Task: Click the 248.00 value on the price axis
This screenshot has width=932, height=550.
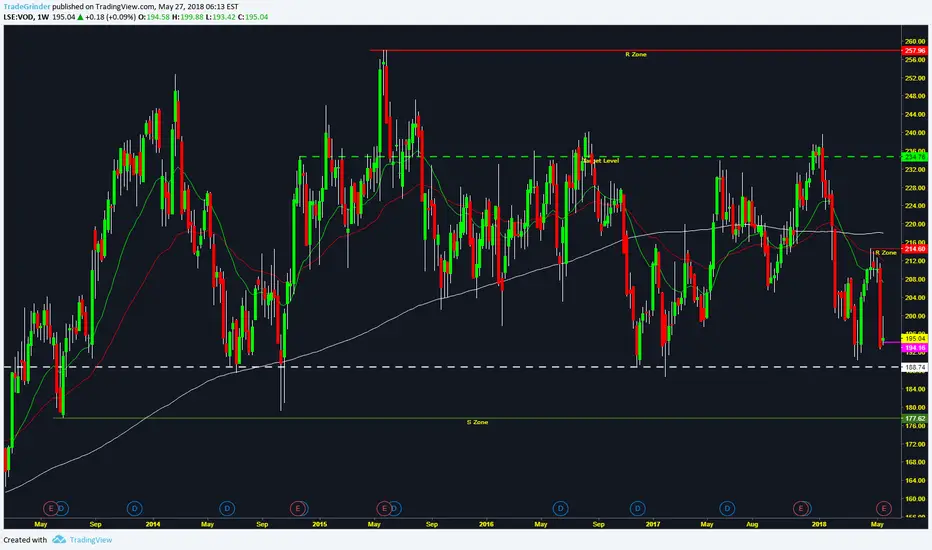Action: pos(915,96)
